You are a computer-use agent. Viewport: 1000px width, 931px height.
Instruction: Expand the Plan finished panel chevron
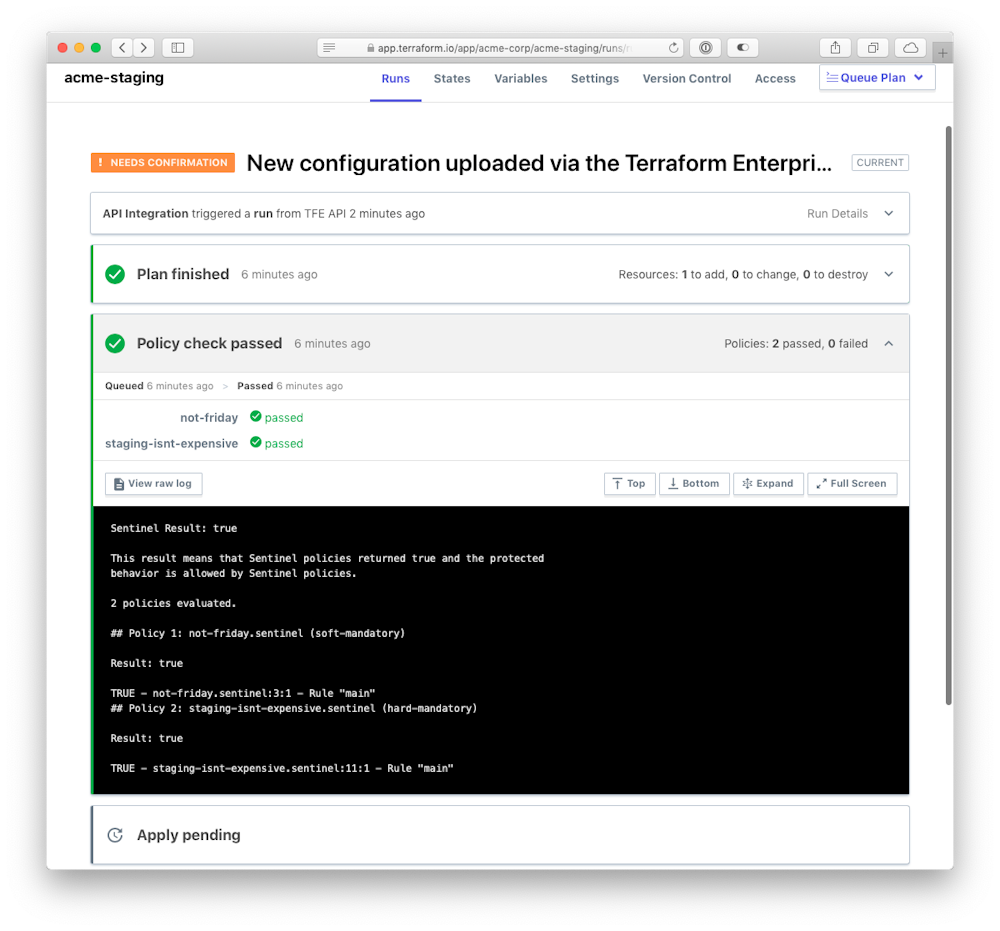coord(888,274)
